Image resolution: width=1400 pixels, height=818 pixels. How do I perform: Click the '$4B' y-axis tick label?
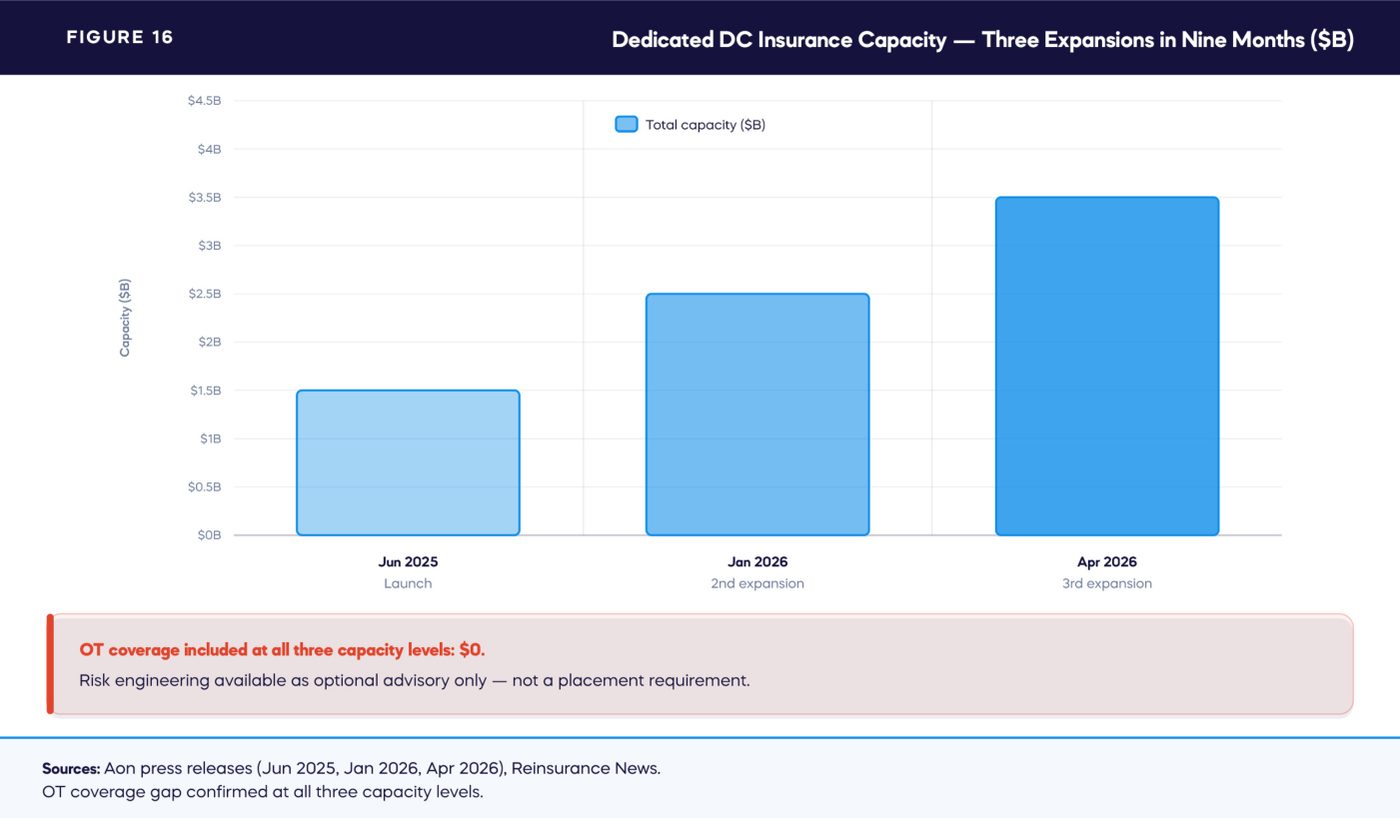[x=209, y=149]
